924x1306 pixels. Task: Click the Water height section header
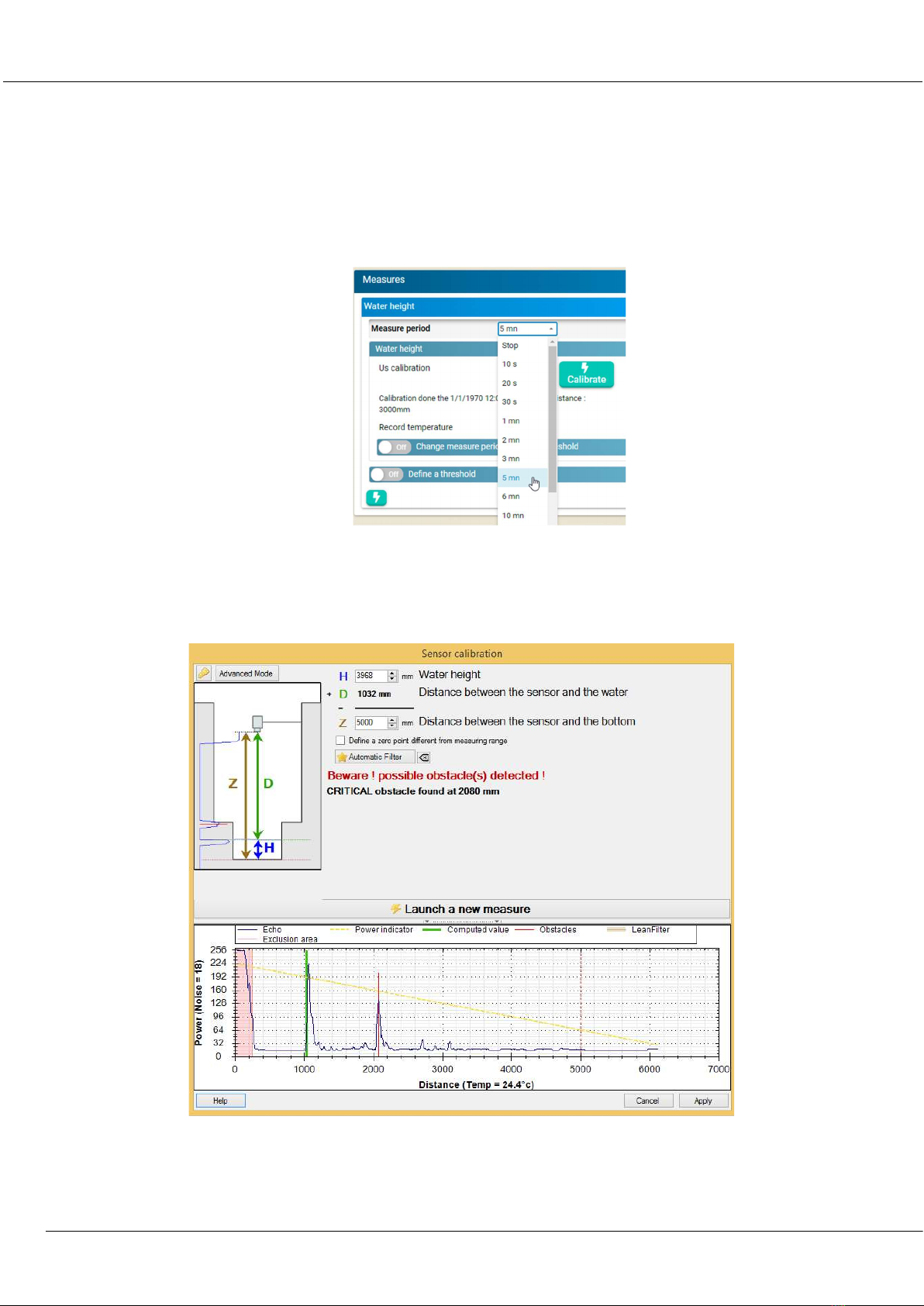493,306
